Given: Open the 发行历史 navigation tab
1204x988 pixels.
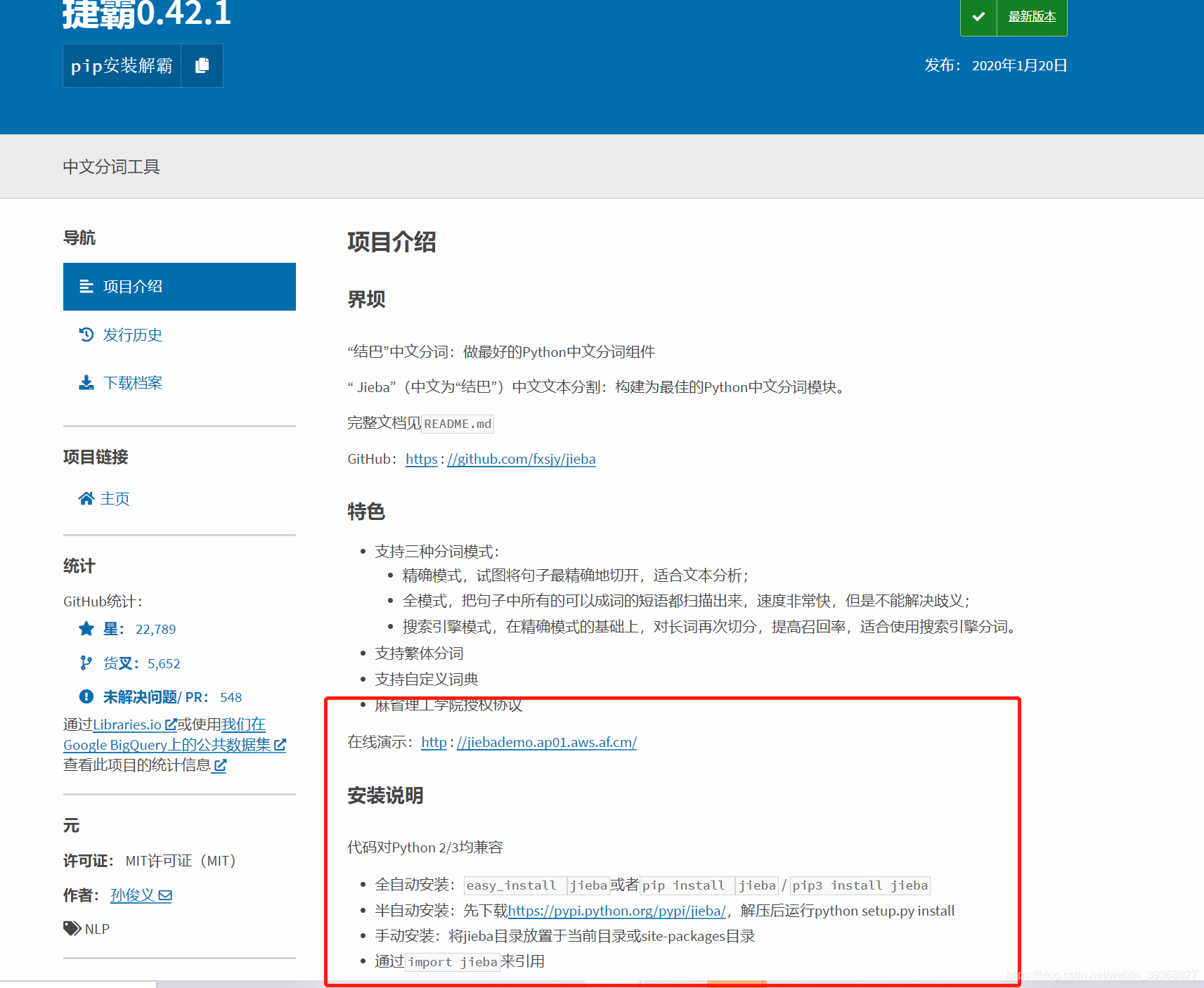Looking at the screenshot, I should coord(132,335).
